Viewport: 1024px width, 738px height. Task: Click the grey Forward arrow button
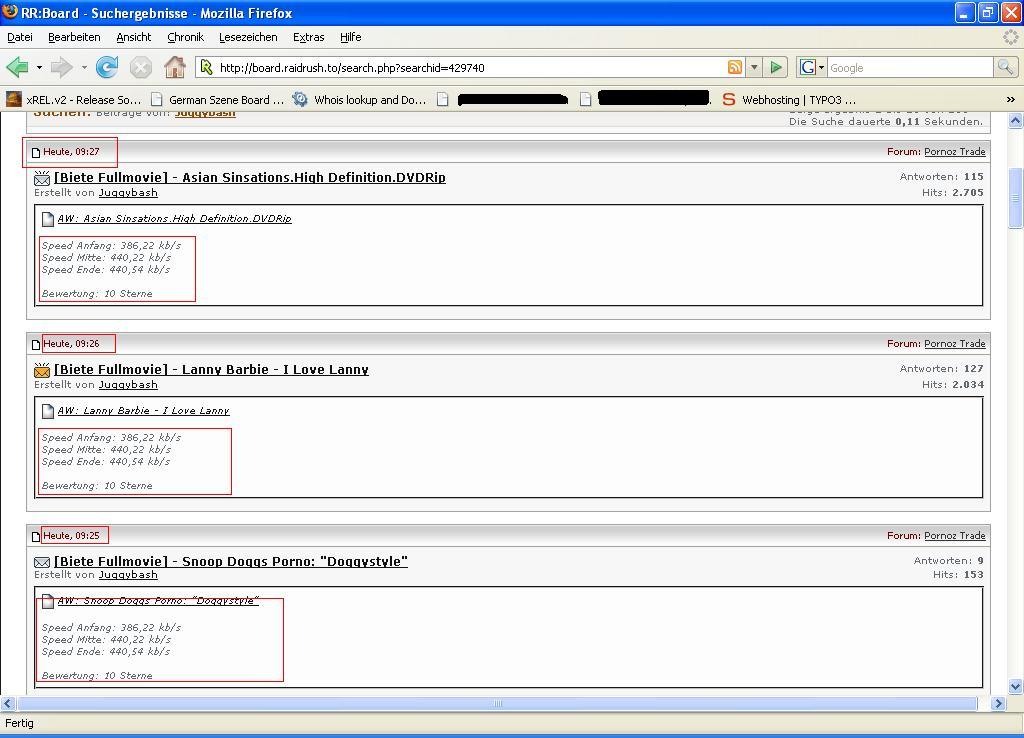click(x=61, y=67)
